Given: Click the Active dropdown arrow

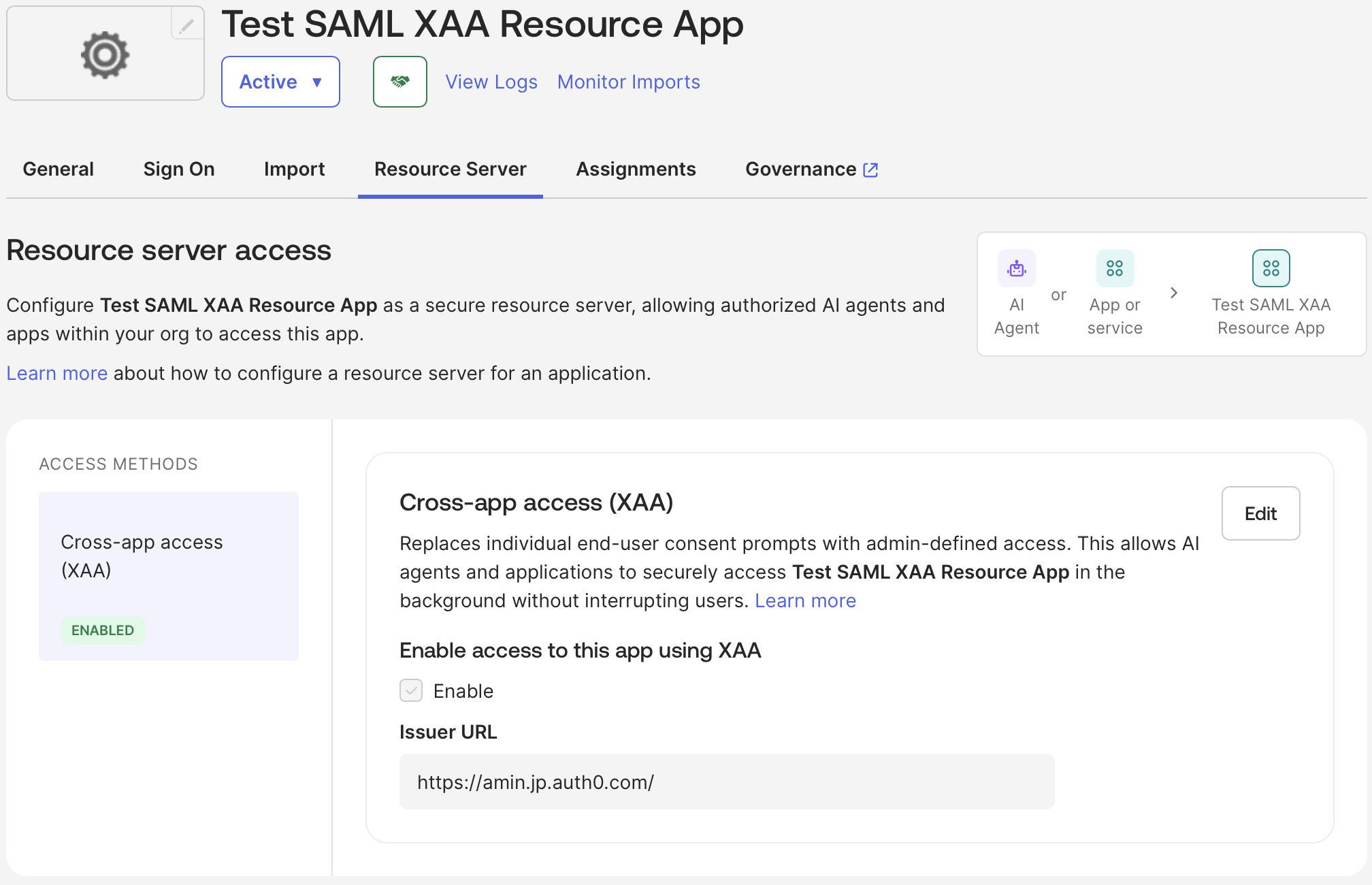Looking at the screenshot, I should tap(317, 82).
